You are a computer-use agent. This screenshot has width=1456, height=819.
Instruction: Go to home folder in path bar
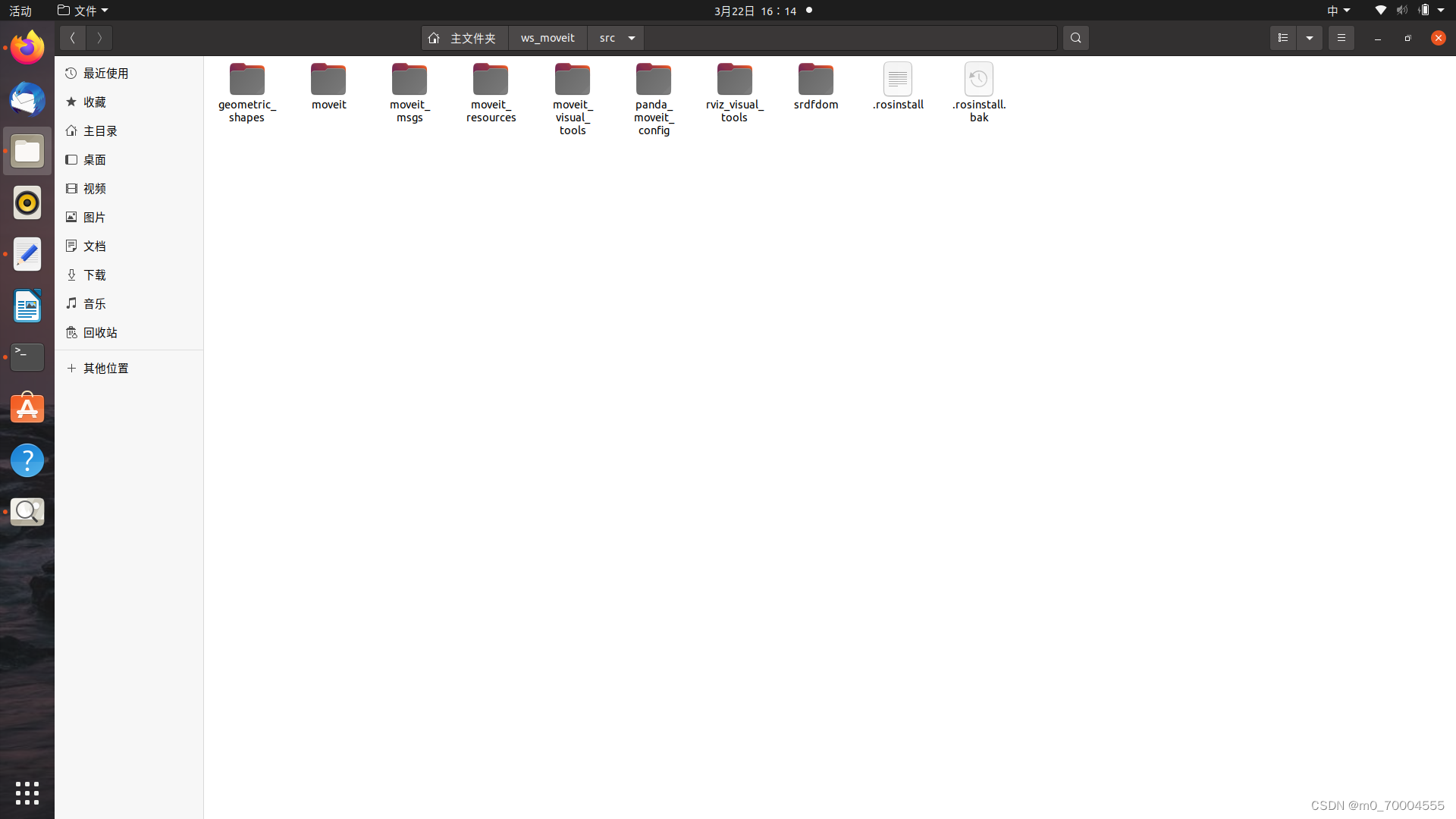pos(463,38)
